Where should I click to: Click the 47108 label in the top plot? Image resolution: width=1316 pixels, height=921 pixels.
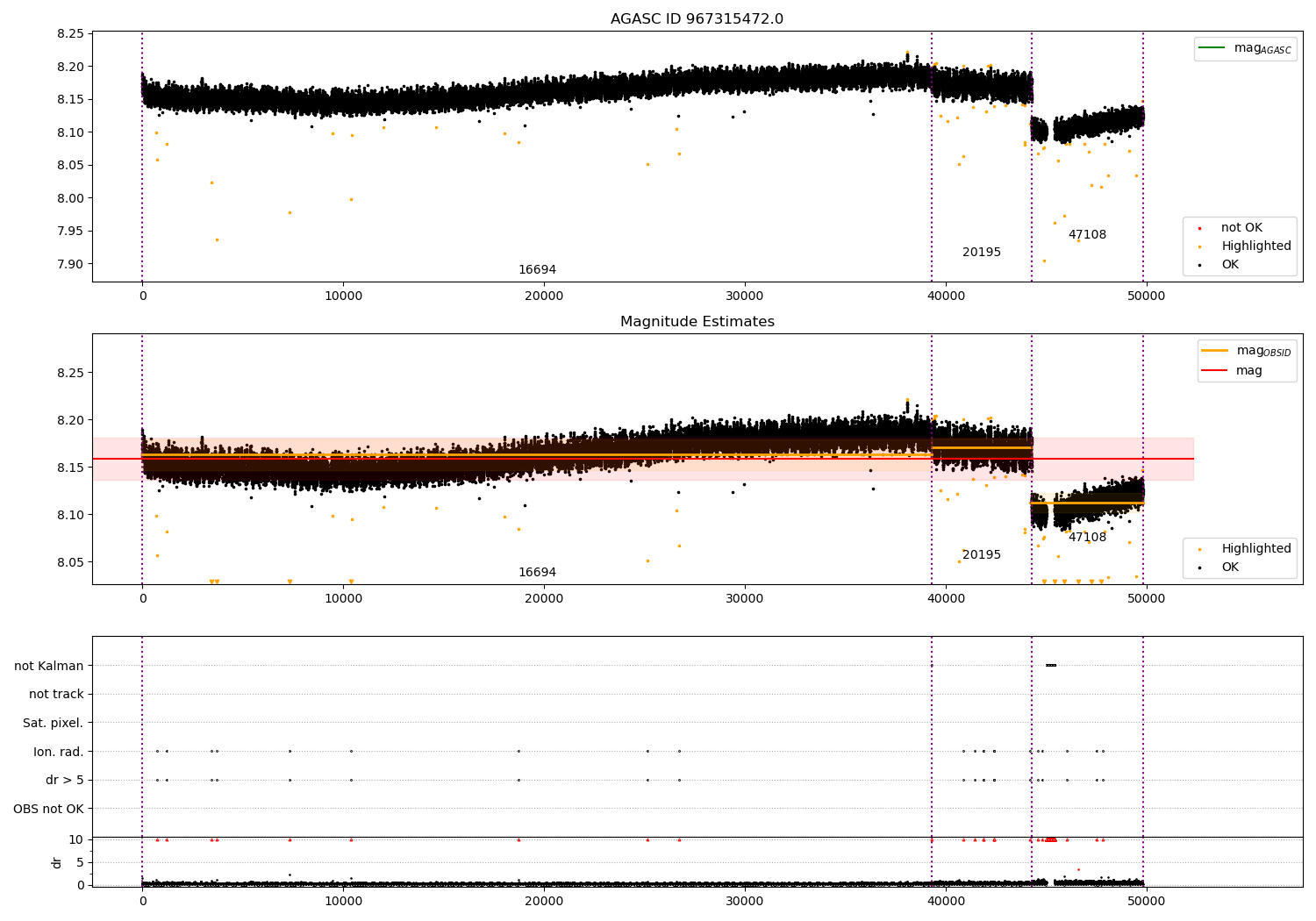click(x=1087, y=235)
